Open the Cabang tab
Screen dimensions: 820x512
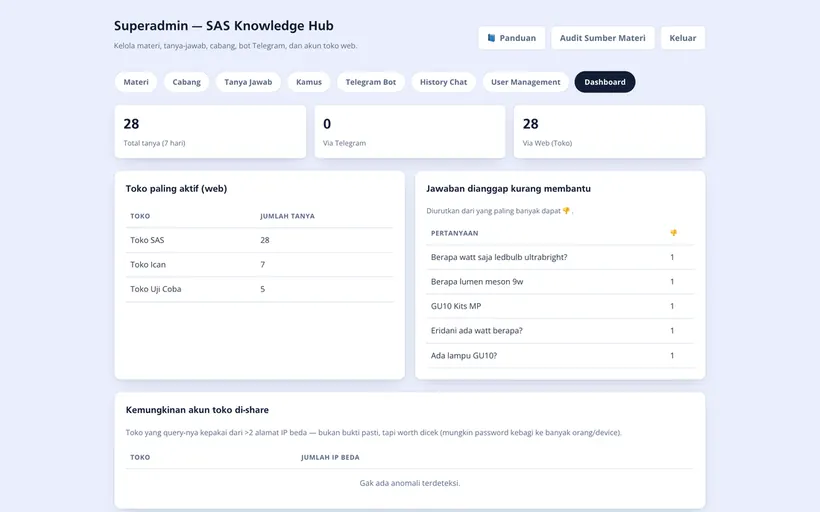(187, 82)
